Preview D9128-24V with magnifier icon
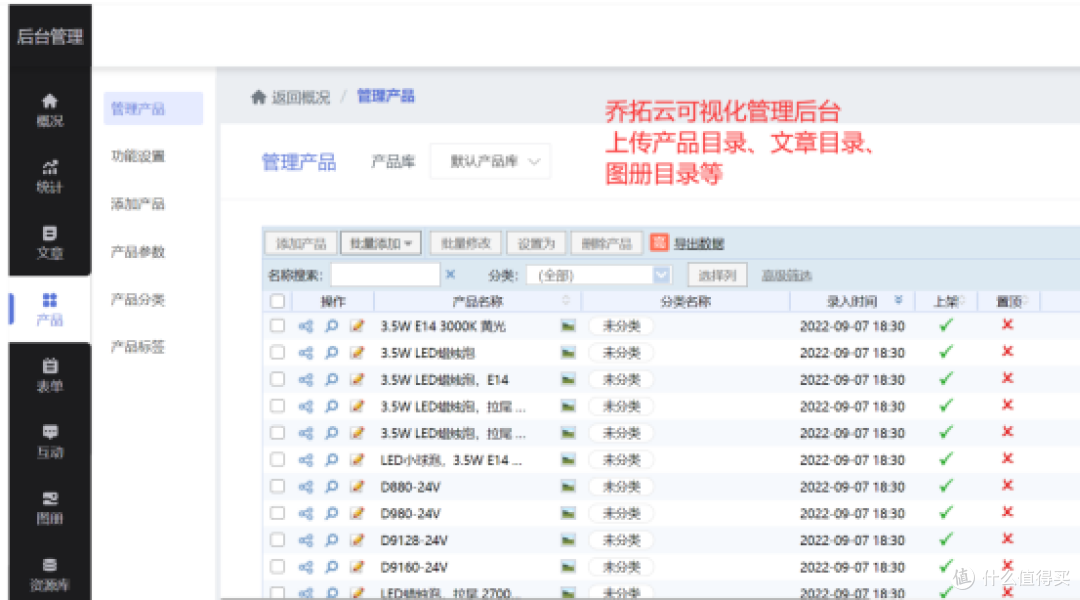 331,540
